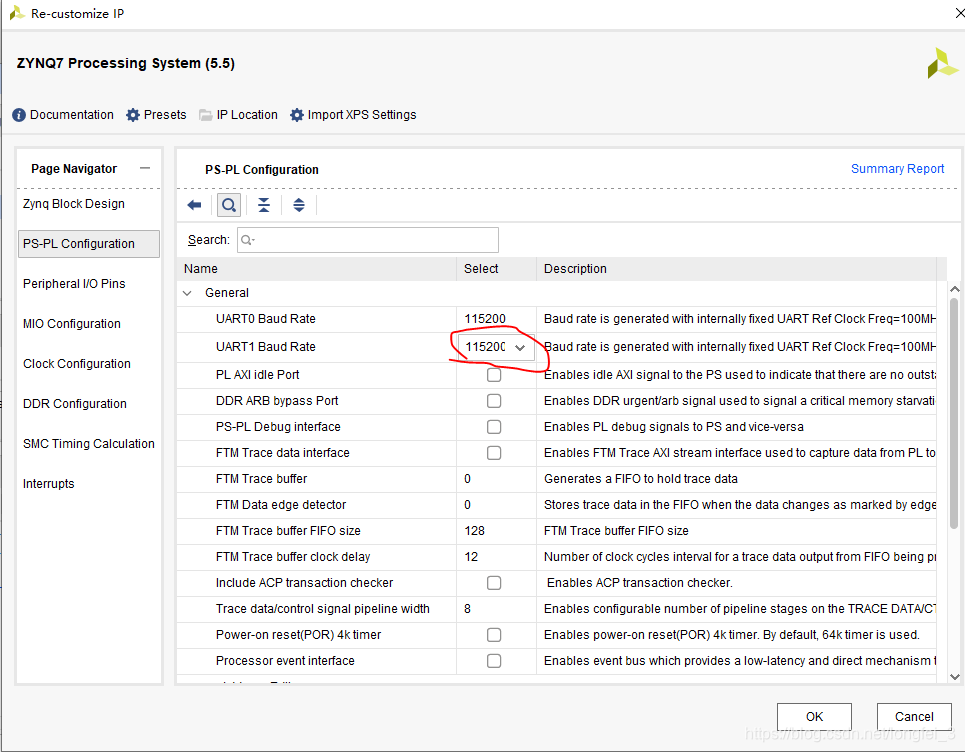Click FTM Trace buffer FIFO size value 128

pos(474,530)
